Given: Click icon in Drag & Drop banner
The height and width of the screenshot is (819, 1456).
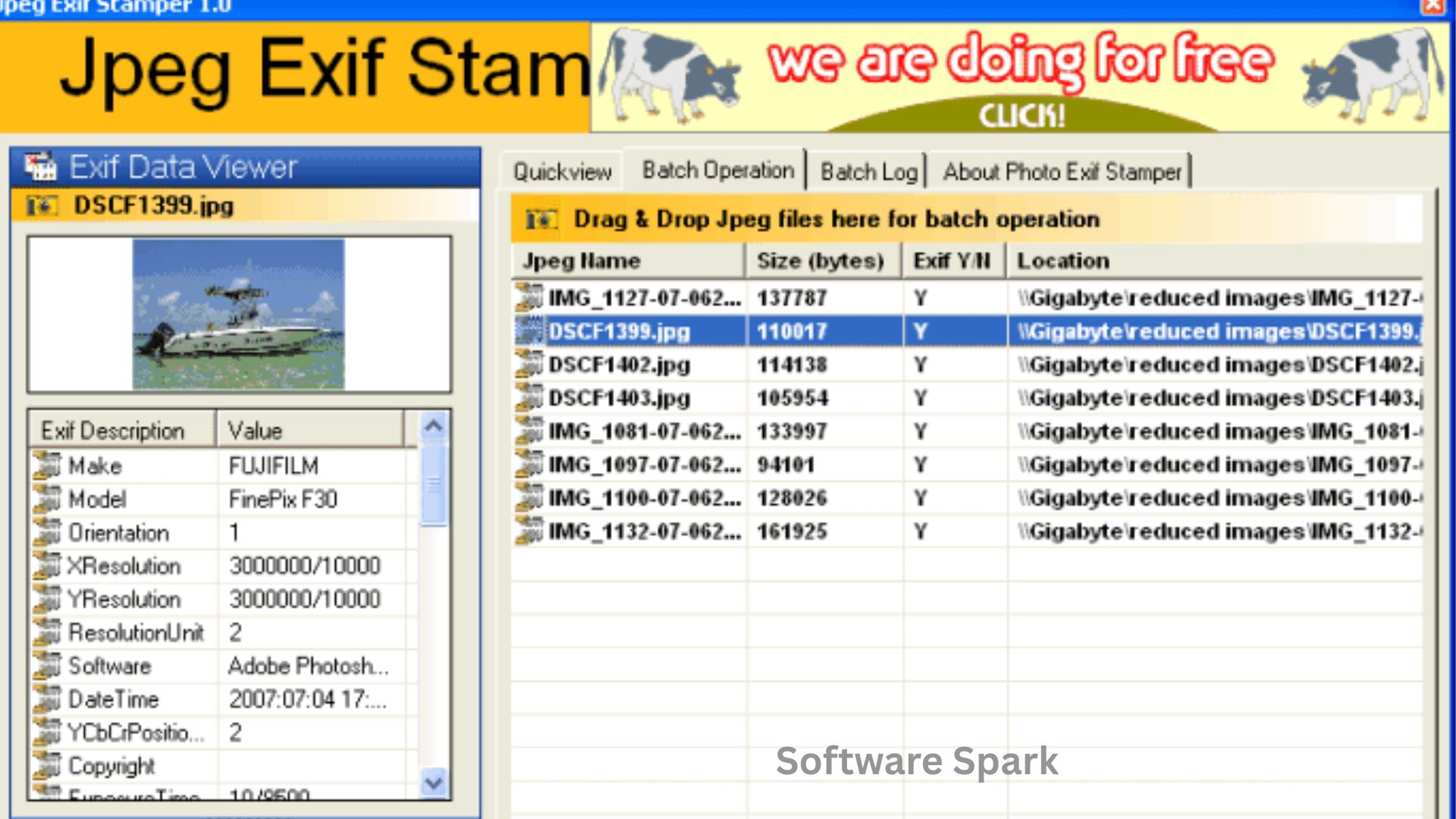Looking at the screenshot, I should (x=541, y=219).
